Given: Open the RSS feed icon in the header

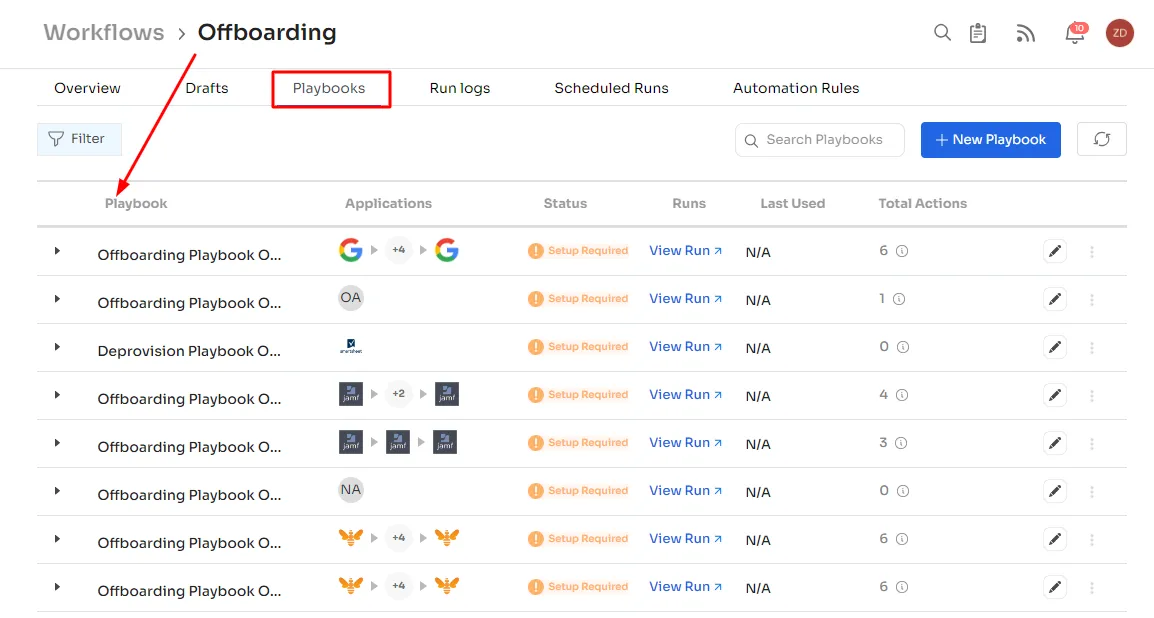Looking at the screenshot, I should click(x=1025, y=33).
